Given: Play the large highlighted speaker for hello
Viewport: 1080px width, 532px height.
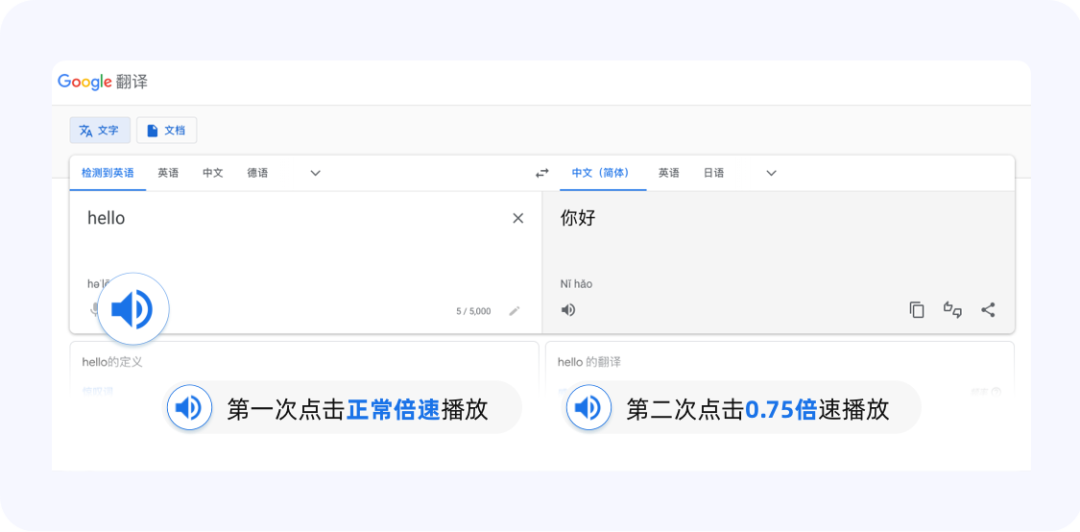Looking at the screenshot, I should 132,310.
